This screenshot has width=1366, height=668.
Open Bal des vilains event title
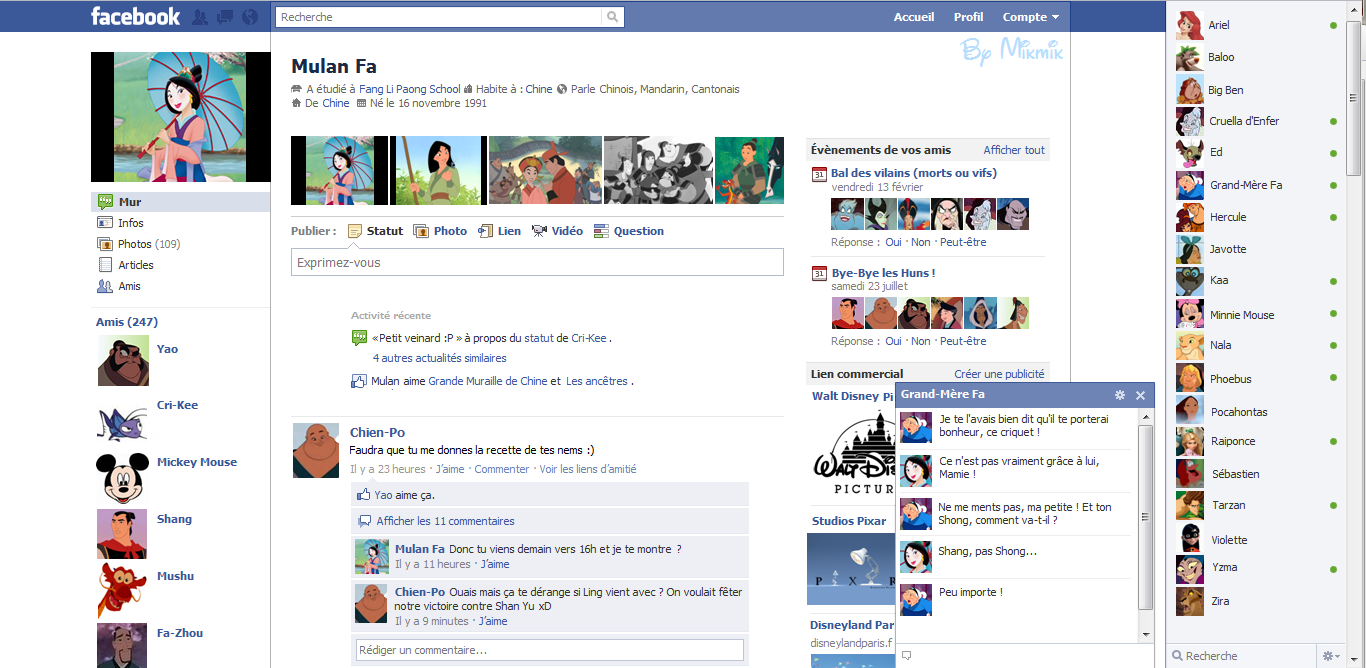(914, 173)
